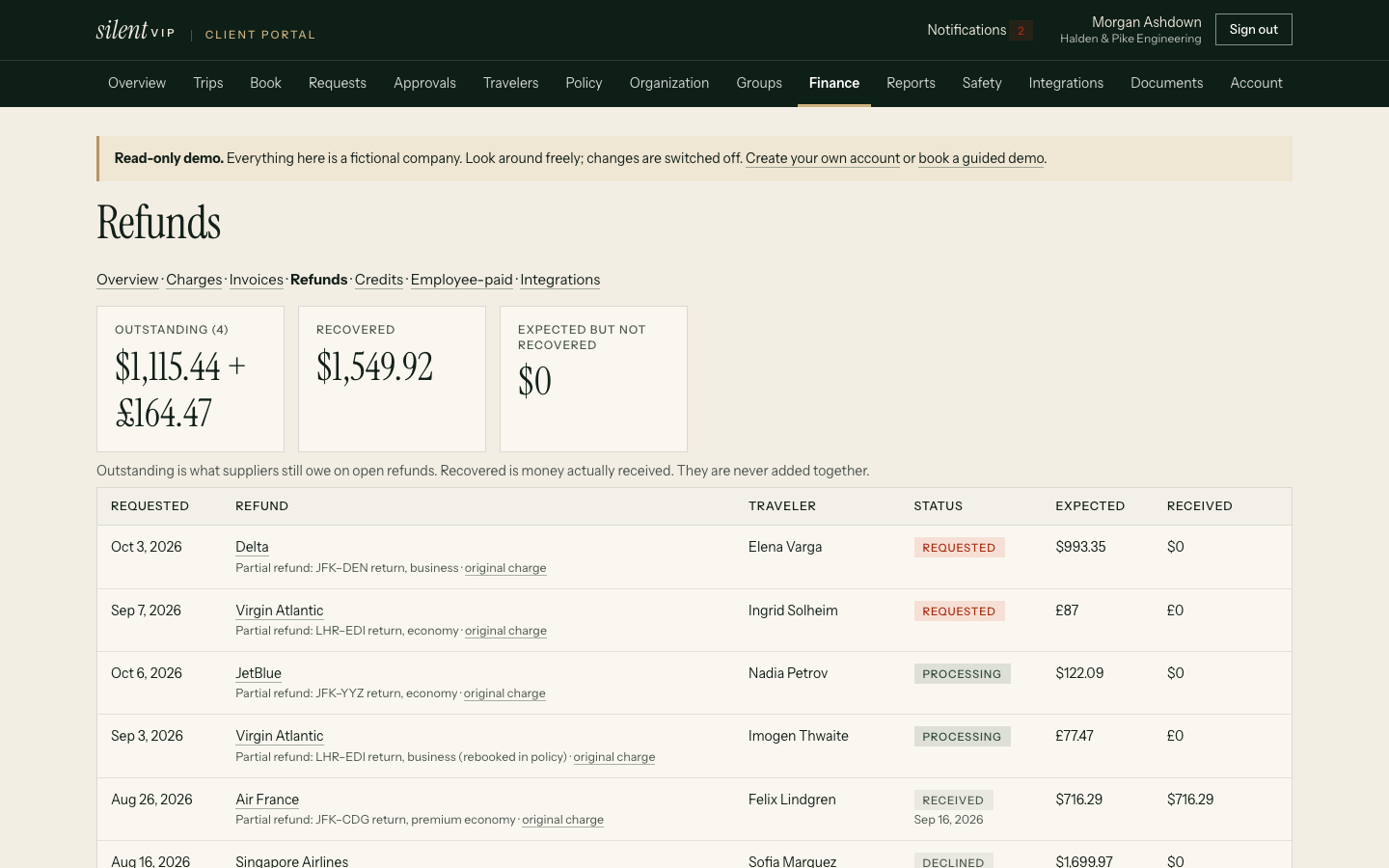Open the Account nav tab
The height and width of the screenshot is (868, 1389).
click(1256, 83)
